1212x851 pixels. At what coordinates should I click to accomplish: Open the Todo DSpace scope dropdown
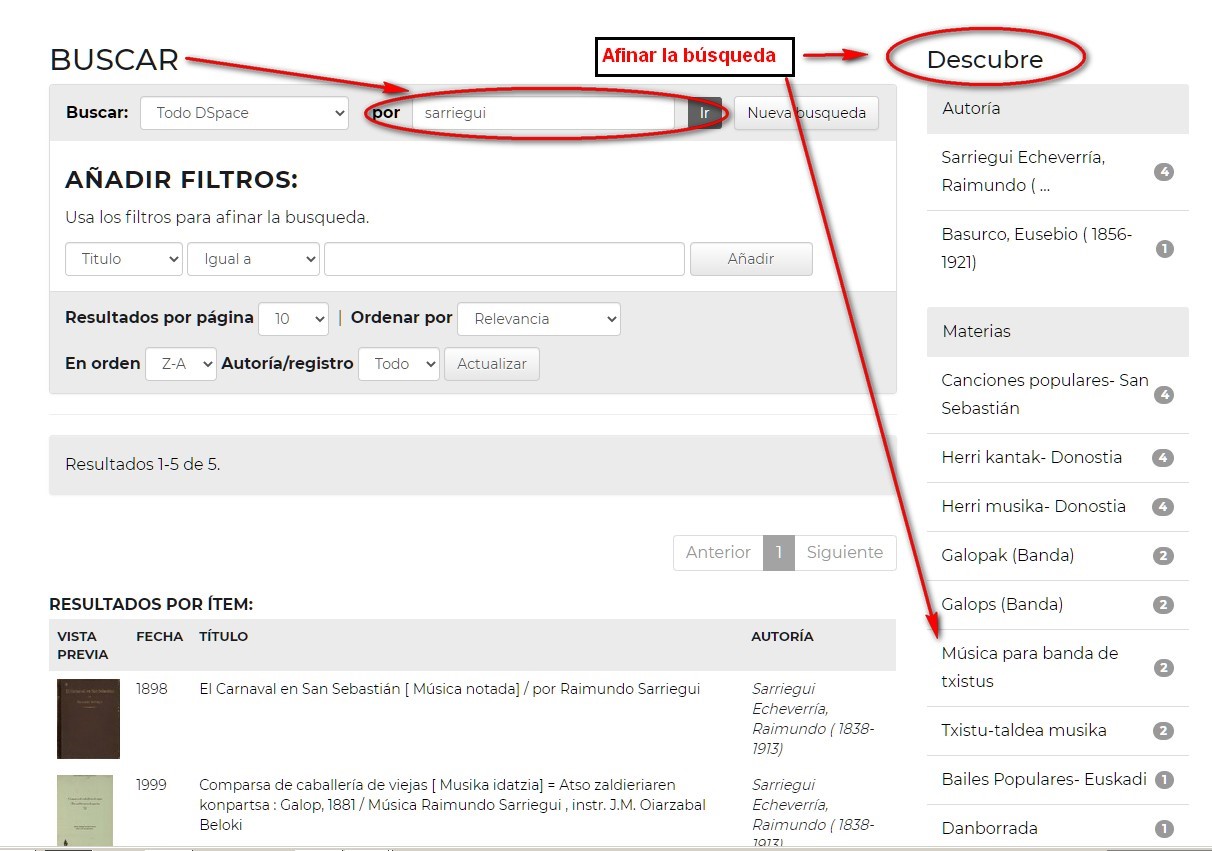(x=244, y=113)
